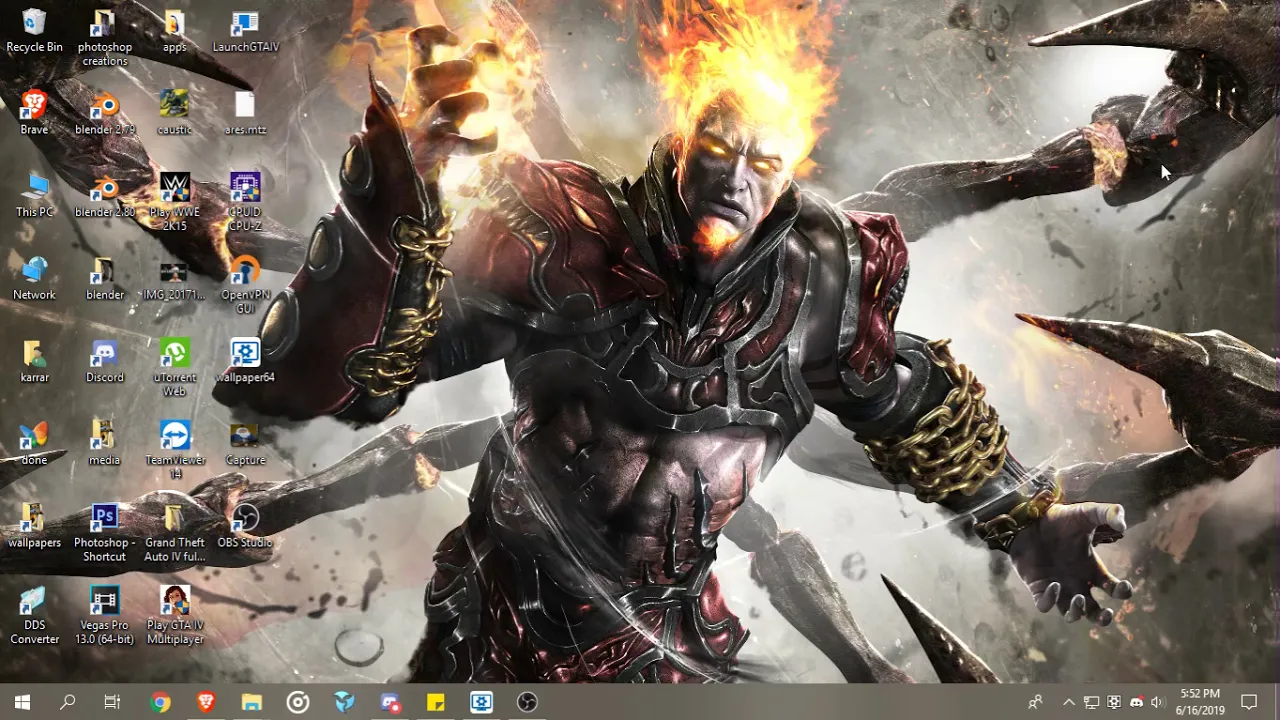Open the apps folder on desktop
This screenshot has height=720, width=1280.
point(175,31)
